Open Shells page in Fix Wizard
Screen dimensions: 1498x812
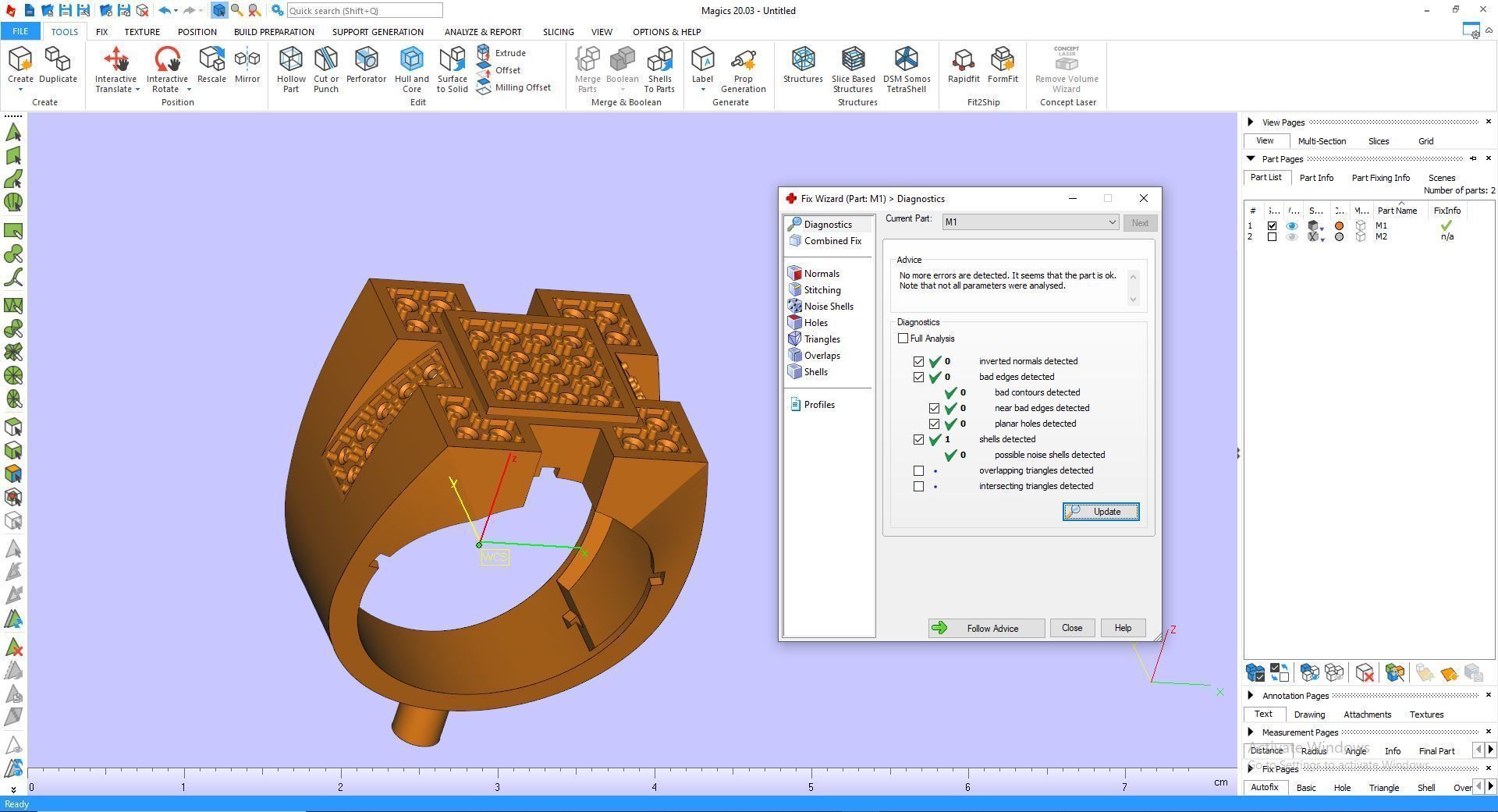[x=808, y=372]
